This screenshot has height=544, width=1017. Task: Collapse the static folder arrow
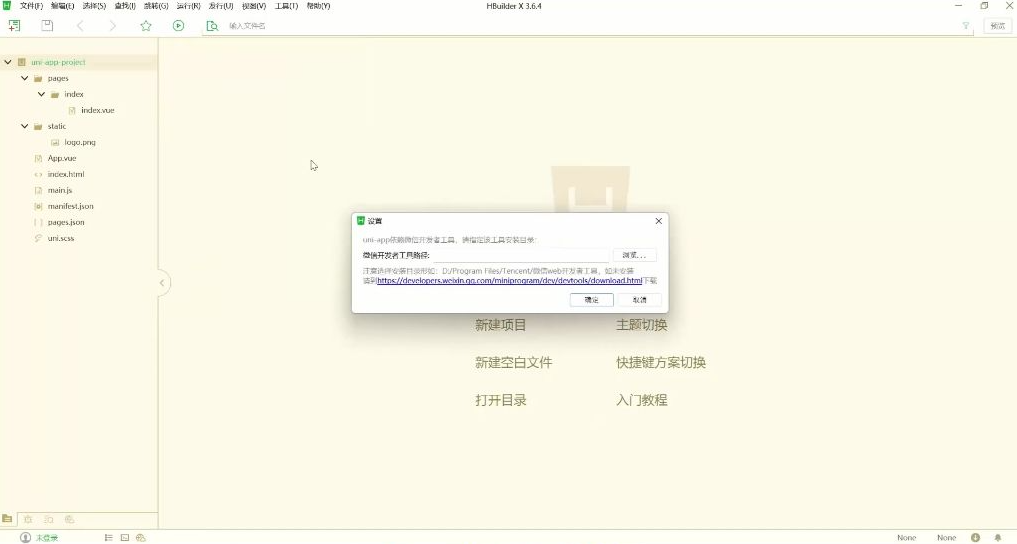[25, 126]
